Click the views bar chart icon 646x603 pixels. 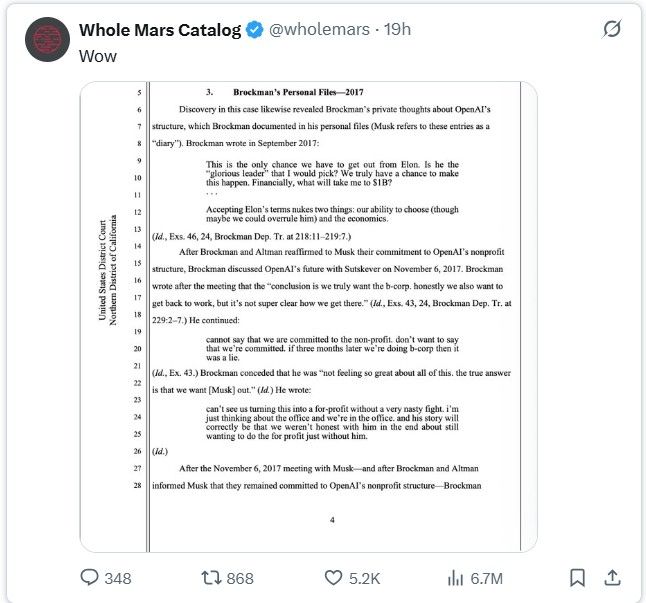click(x=456, y=577)
